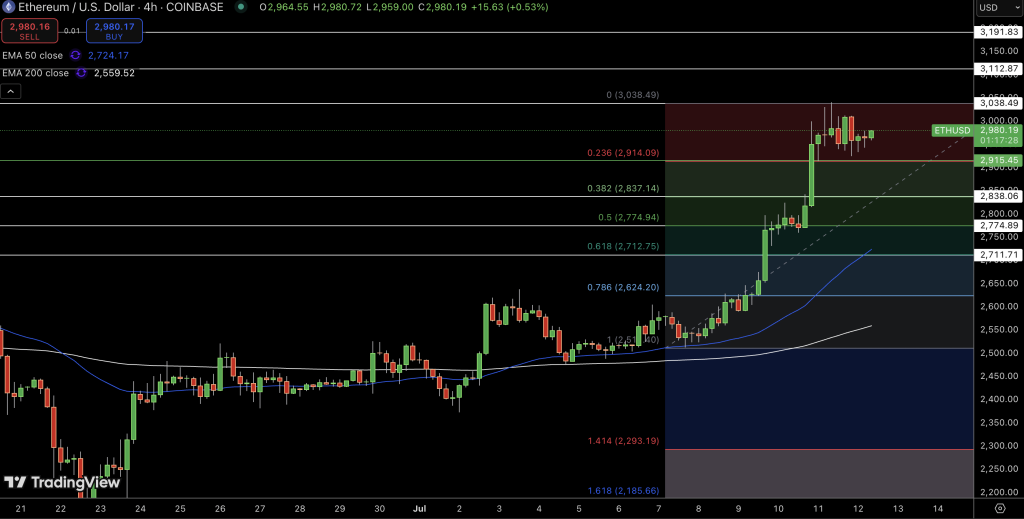Viewport: 1024px width, 519px height.
Task: Click the green market status dot
Action: 242,7
